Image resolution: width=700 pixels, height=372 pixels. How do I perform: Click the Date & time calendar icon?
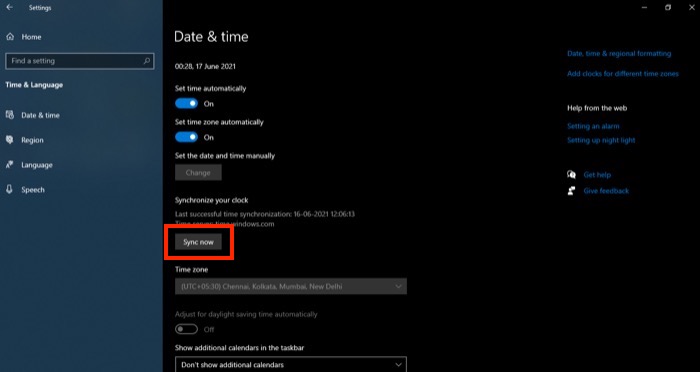tap(10, 115)
